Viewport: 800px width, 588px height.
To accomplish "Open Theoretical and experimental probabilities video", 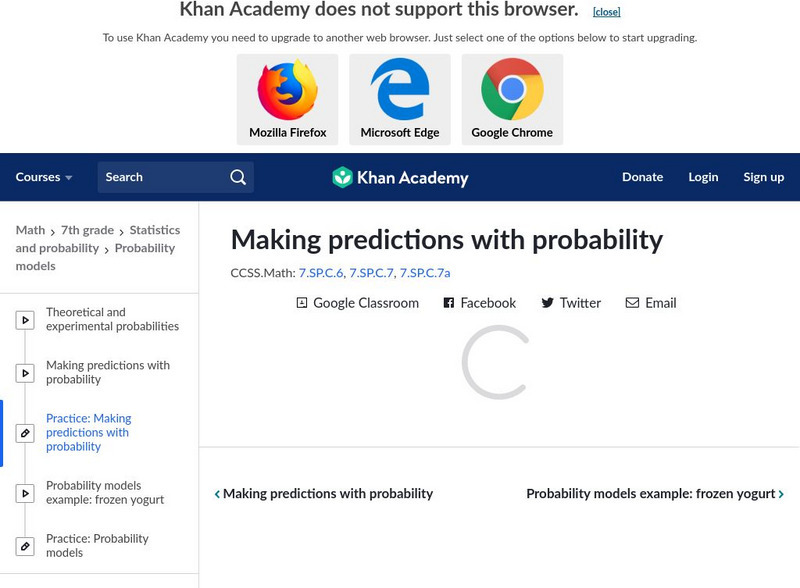I will 112,319.
